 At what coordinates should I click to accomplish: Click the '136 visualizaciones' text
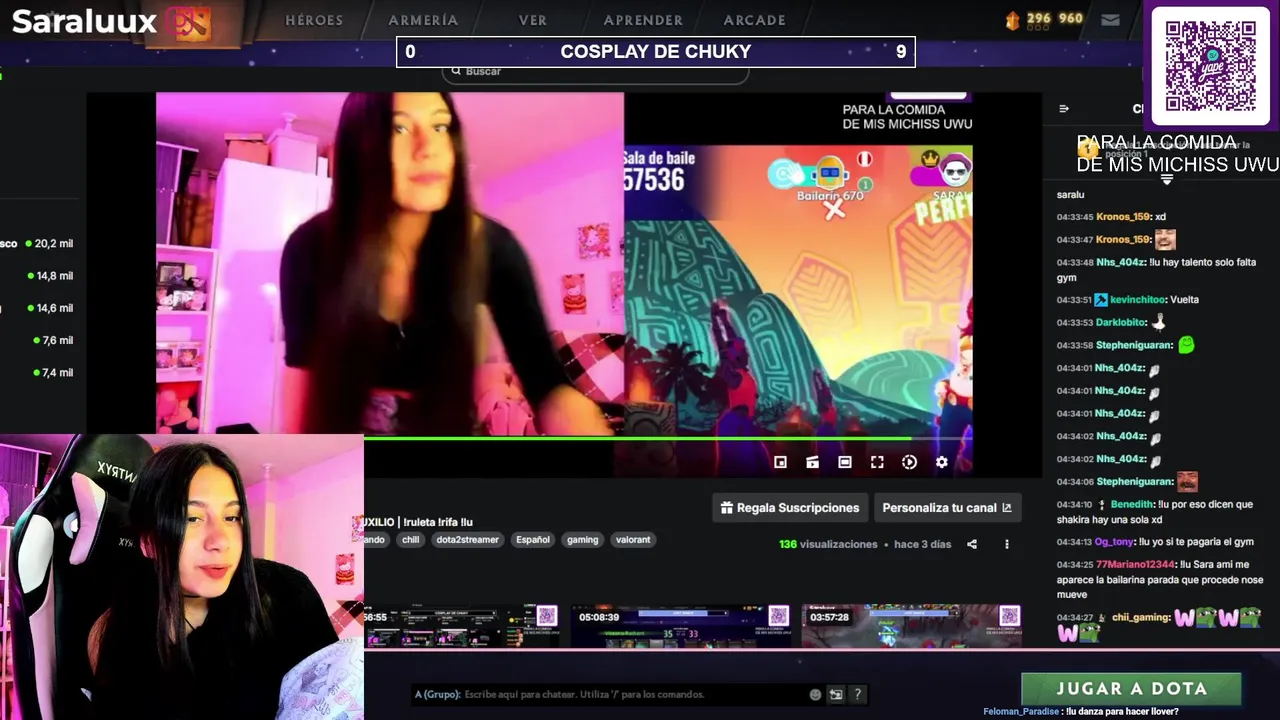click(828, 544)
